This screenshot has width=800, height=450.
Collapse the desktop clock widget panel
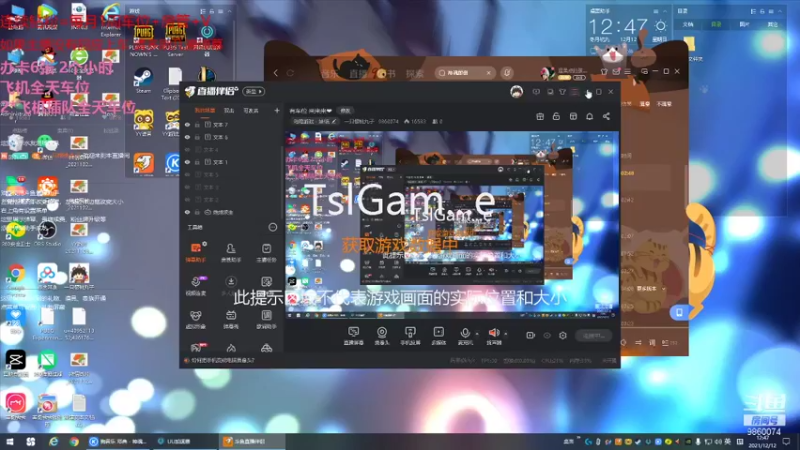point(665,11)
